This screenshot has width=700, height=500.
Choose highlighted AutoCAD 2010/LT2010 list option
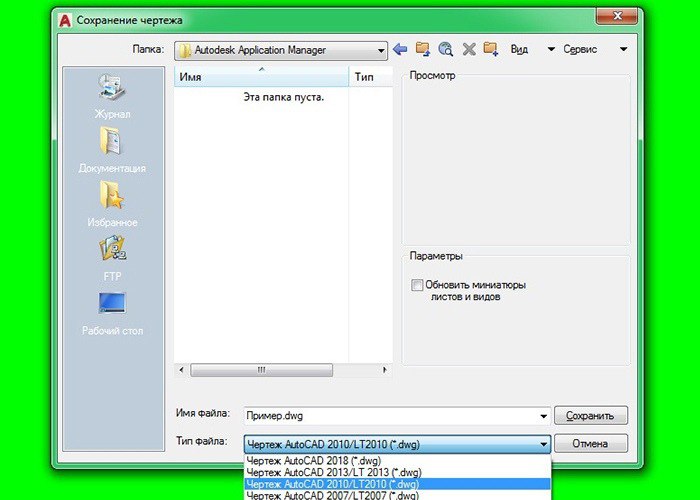(x=397, y=484)
